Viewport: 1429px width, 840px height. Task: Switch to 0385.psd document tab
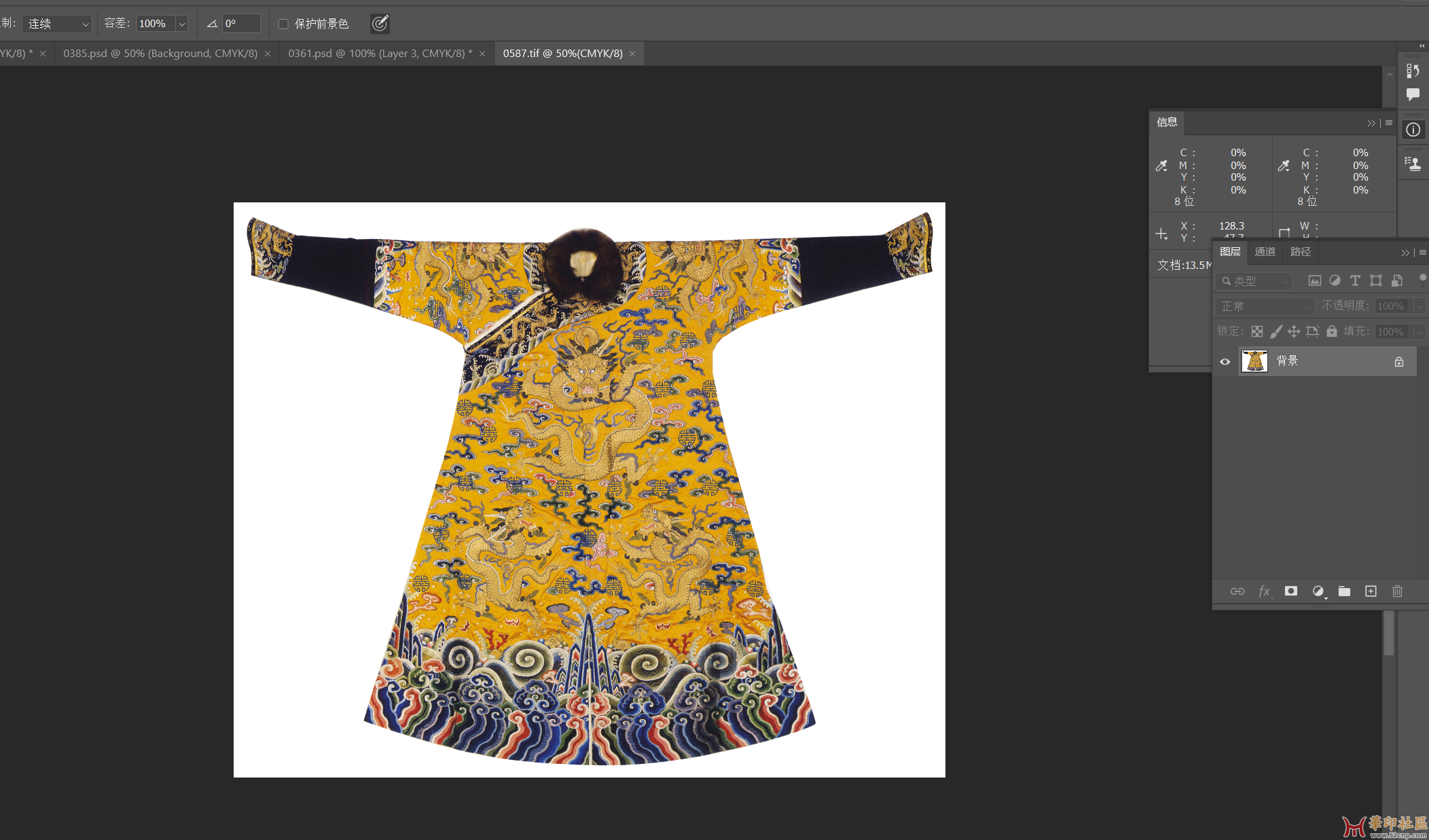coord(160,54)
